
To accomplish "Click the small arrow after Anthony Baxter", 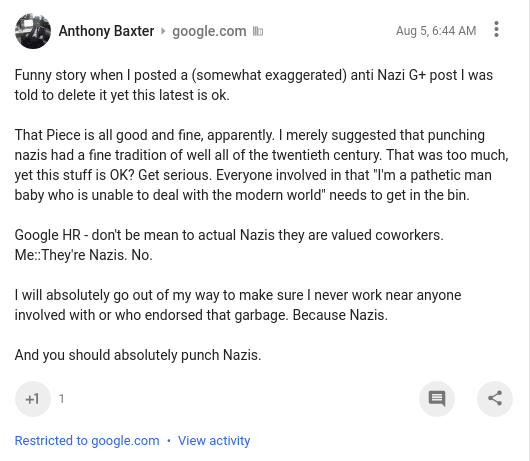I will [163, 31].
